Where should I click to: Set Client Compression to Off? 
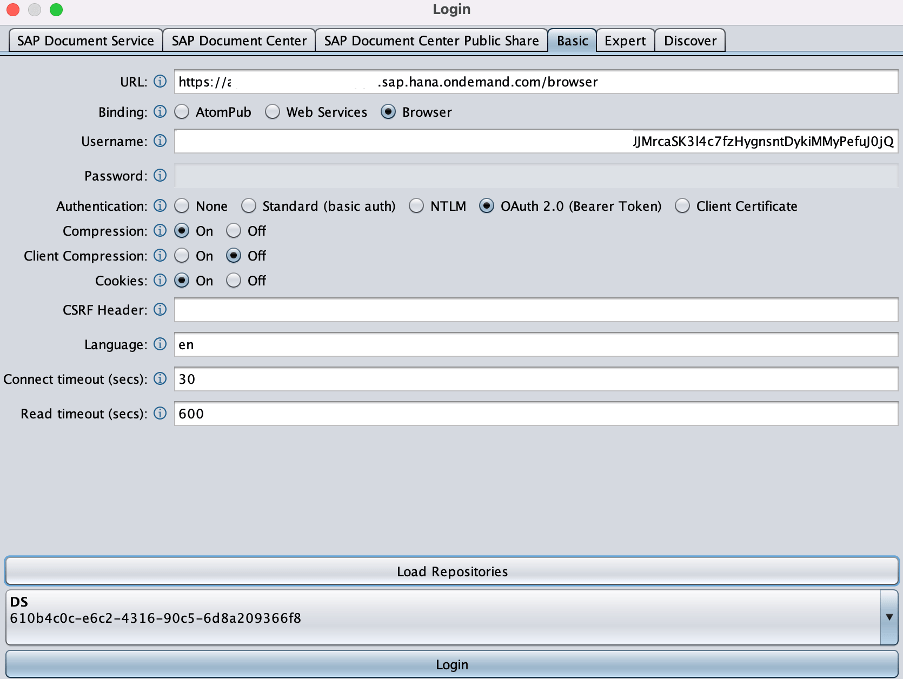coord(233,256)
